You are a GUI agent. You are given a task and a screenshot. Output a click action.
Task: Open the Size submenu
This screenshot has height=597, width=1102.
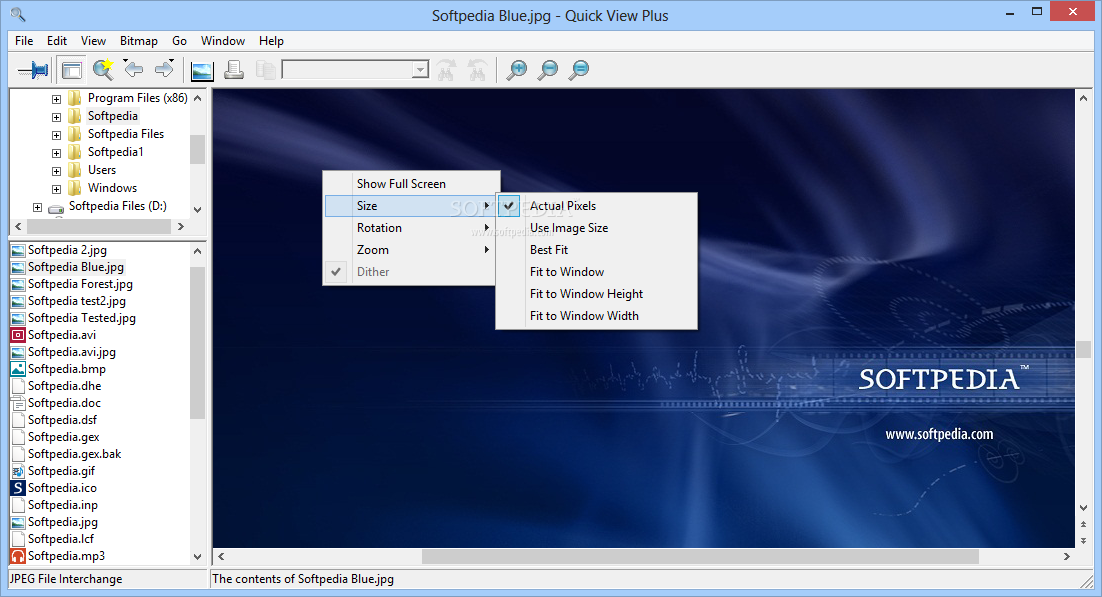[411, 205]
